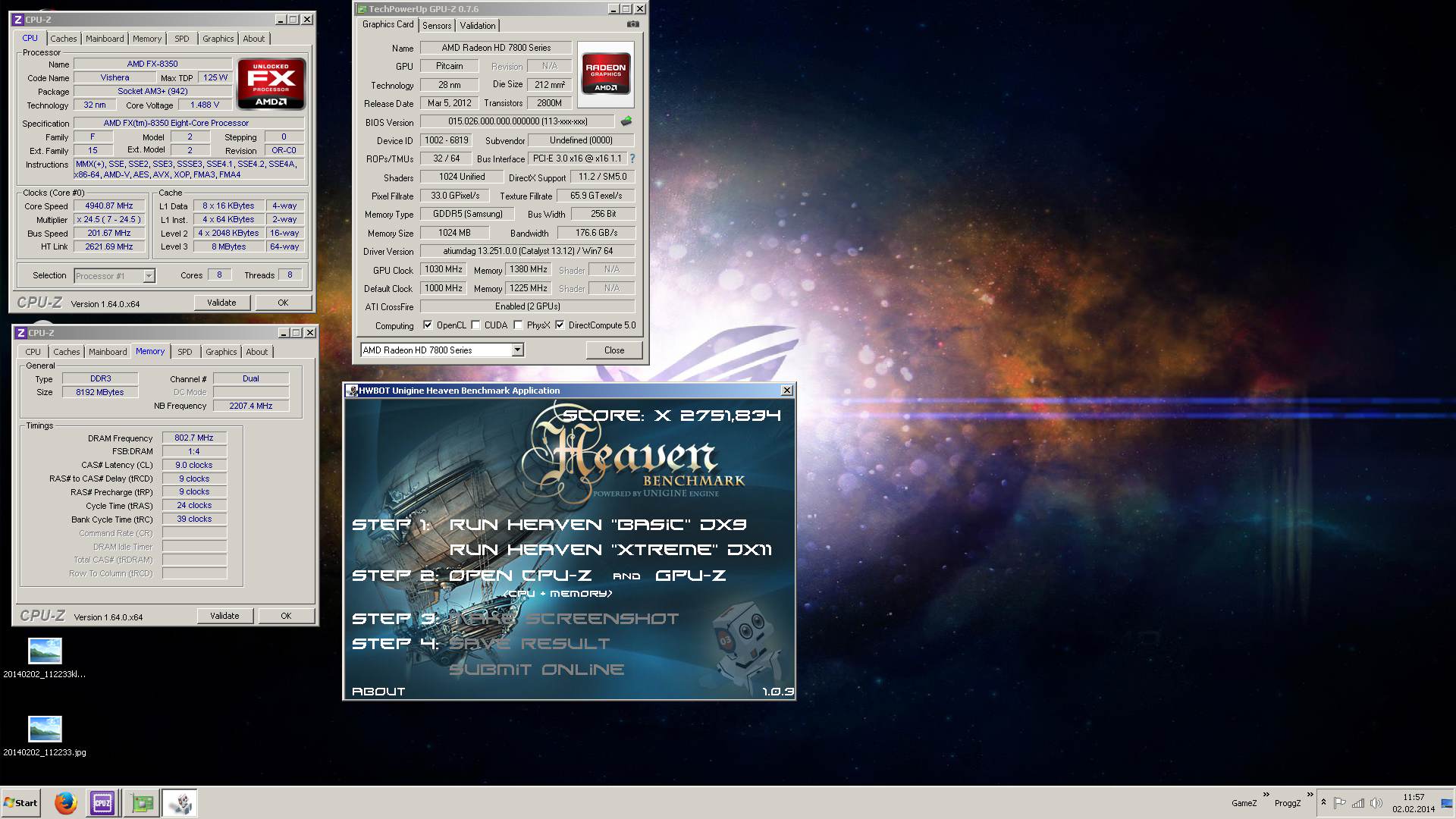The height and width of the screenshot is (819, 1456).
Task: Click the Bus Interface question mark icon
Action: [632, 158]
